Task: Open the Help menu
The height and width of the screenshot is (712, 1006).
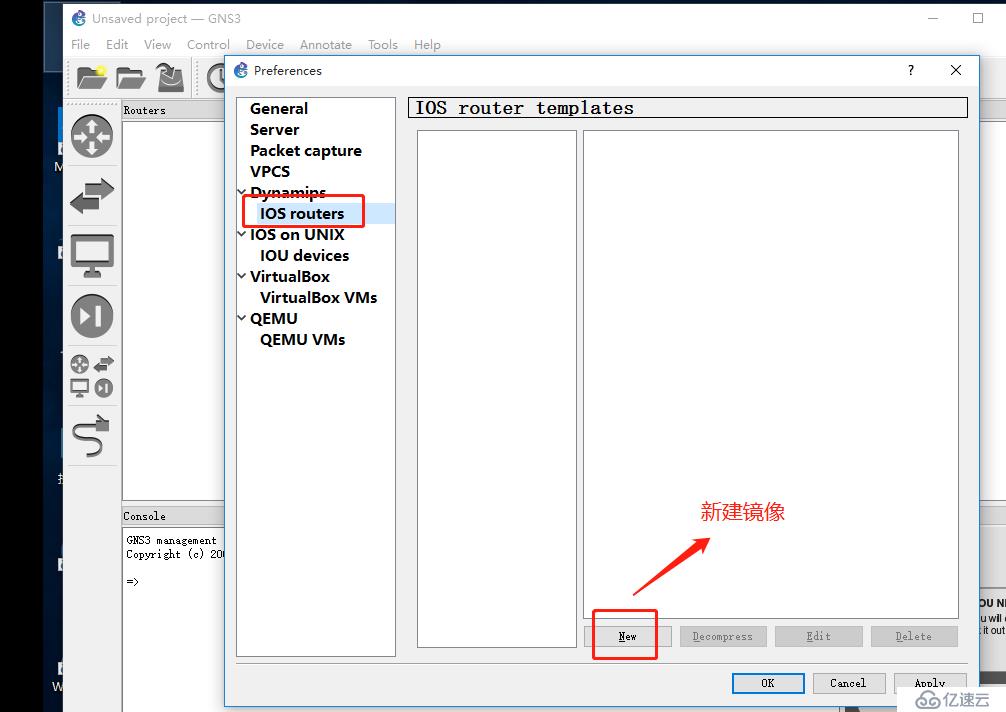Action: point(427,44)
